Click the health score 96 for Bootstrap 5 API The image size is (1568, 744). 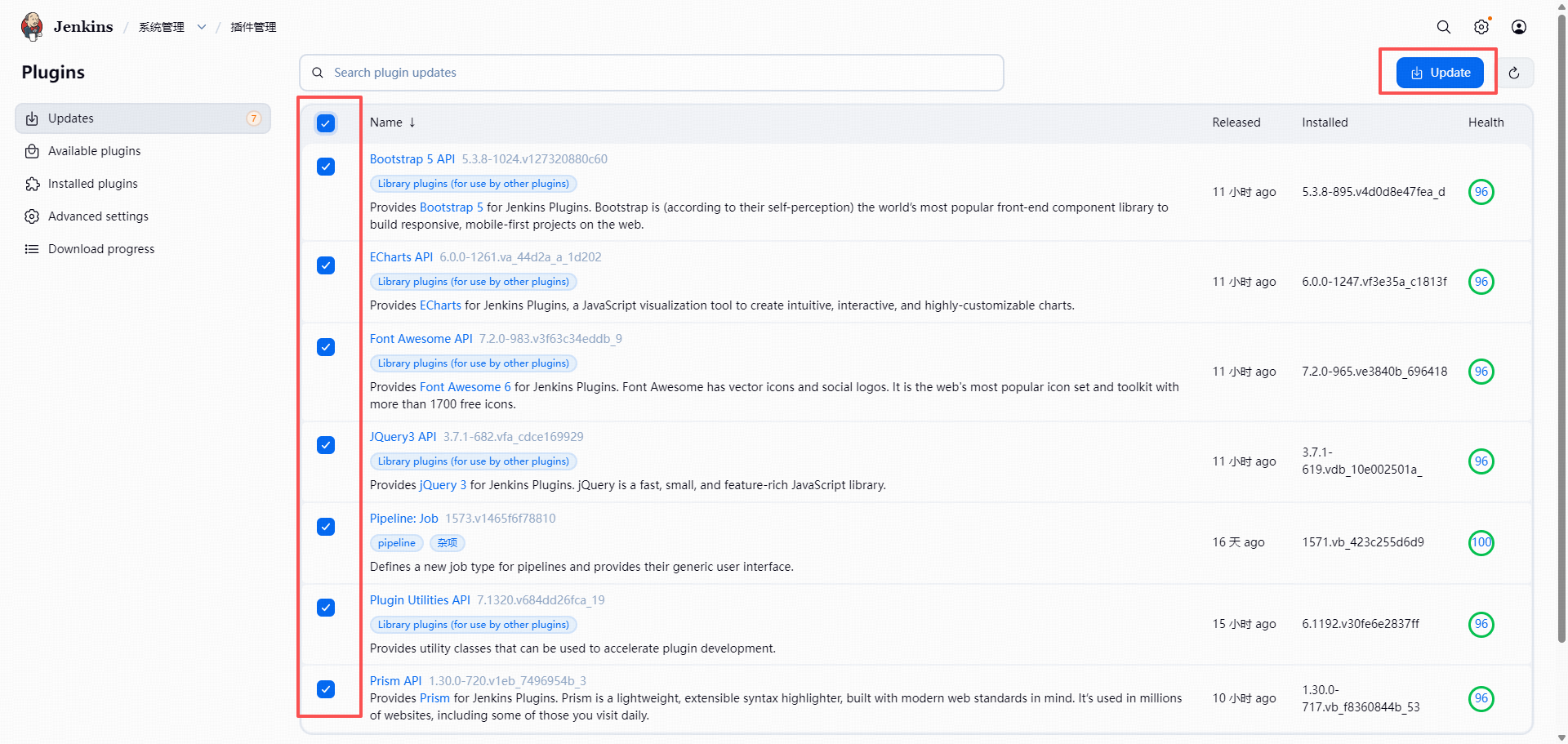1481,192
